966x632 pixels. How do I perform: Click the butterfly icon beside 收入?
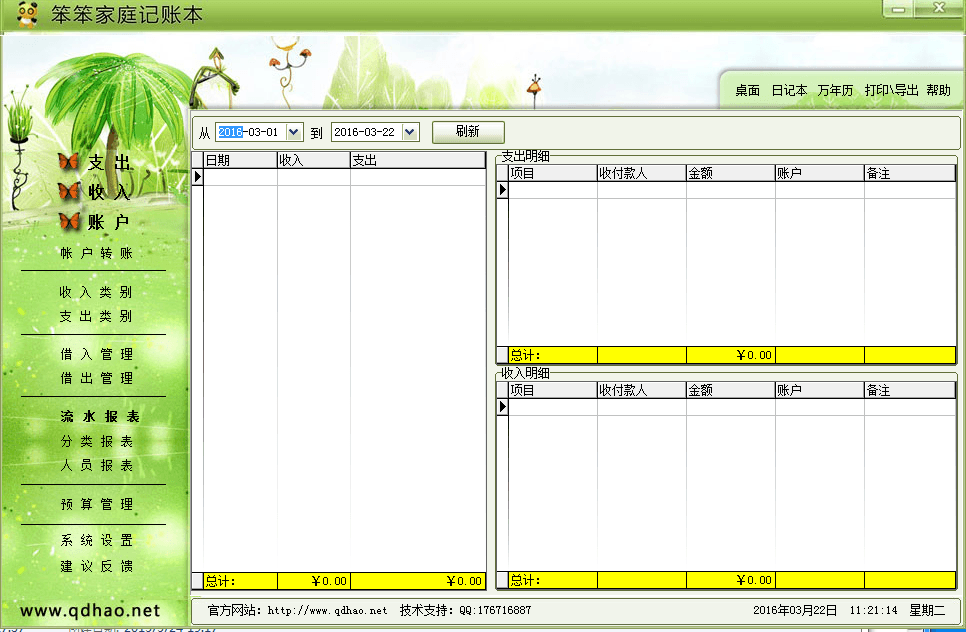69,191
